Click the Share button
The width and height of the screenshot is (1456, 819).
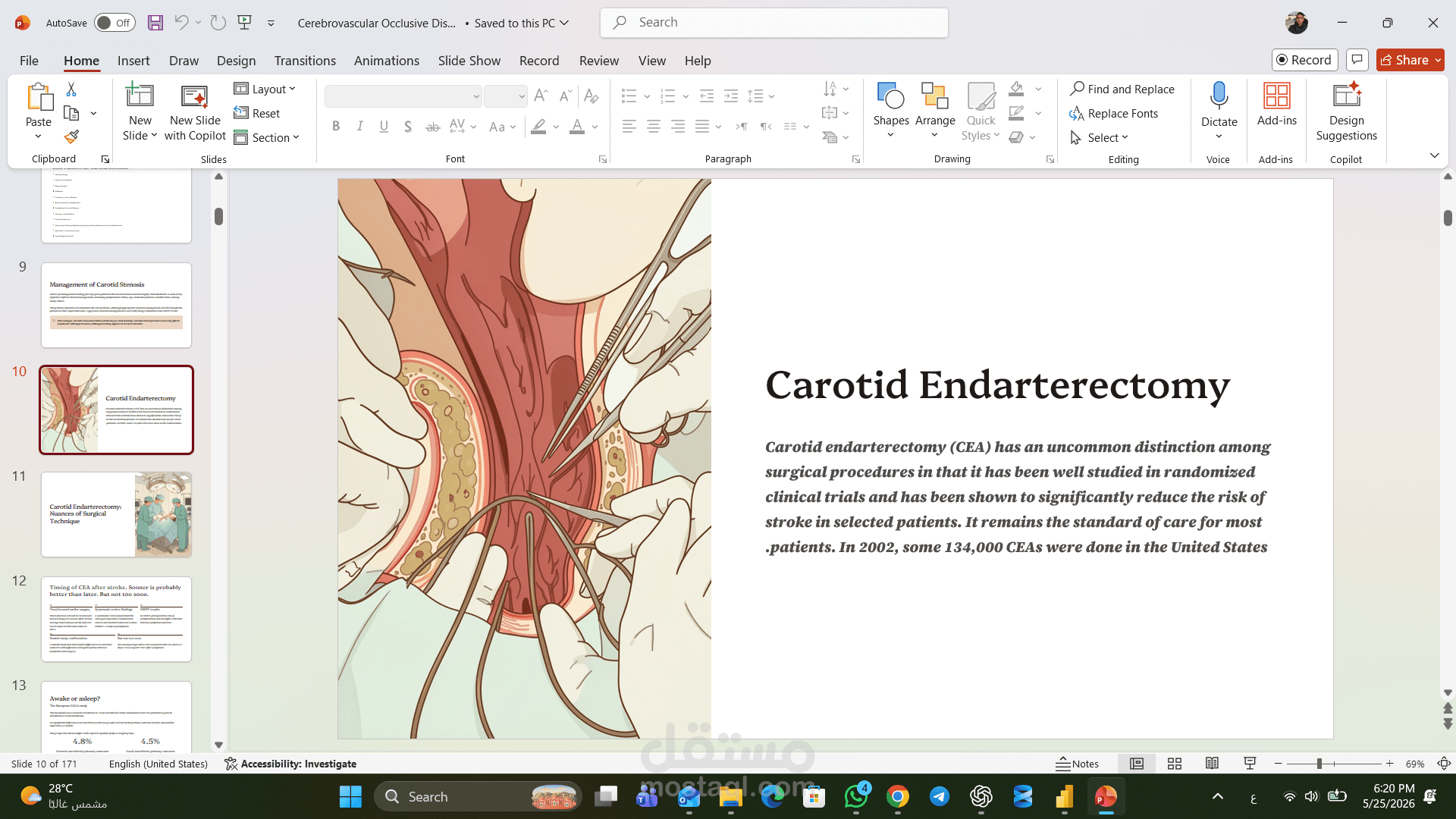(x=1410, y=60)
